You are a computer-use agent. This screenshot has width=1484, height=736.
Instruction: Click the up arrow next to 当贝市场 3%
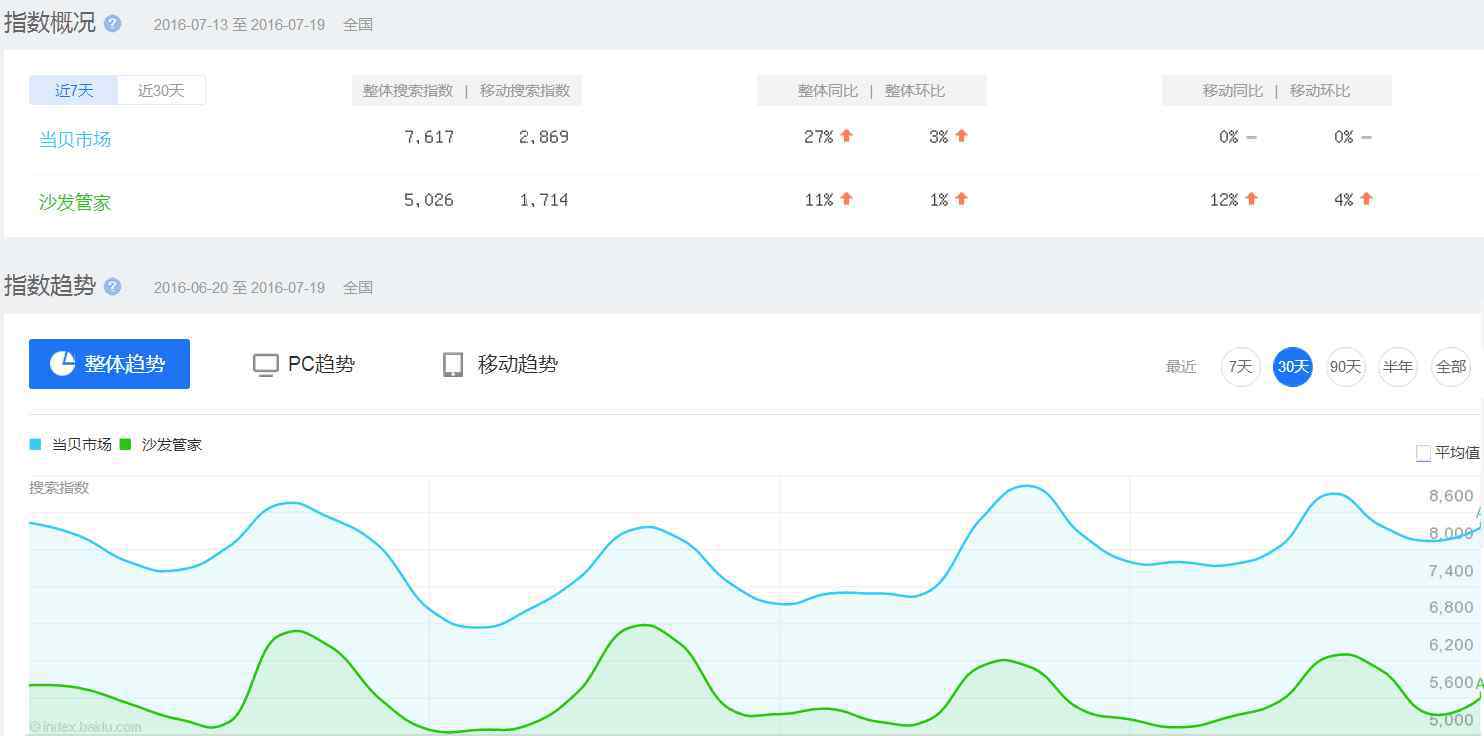click(961, 136)
